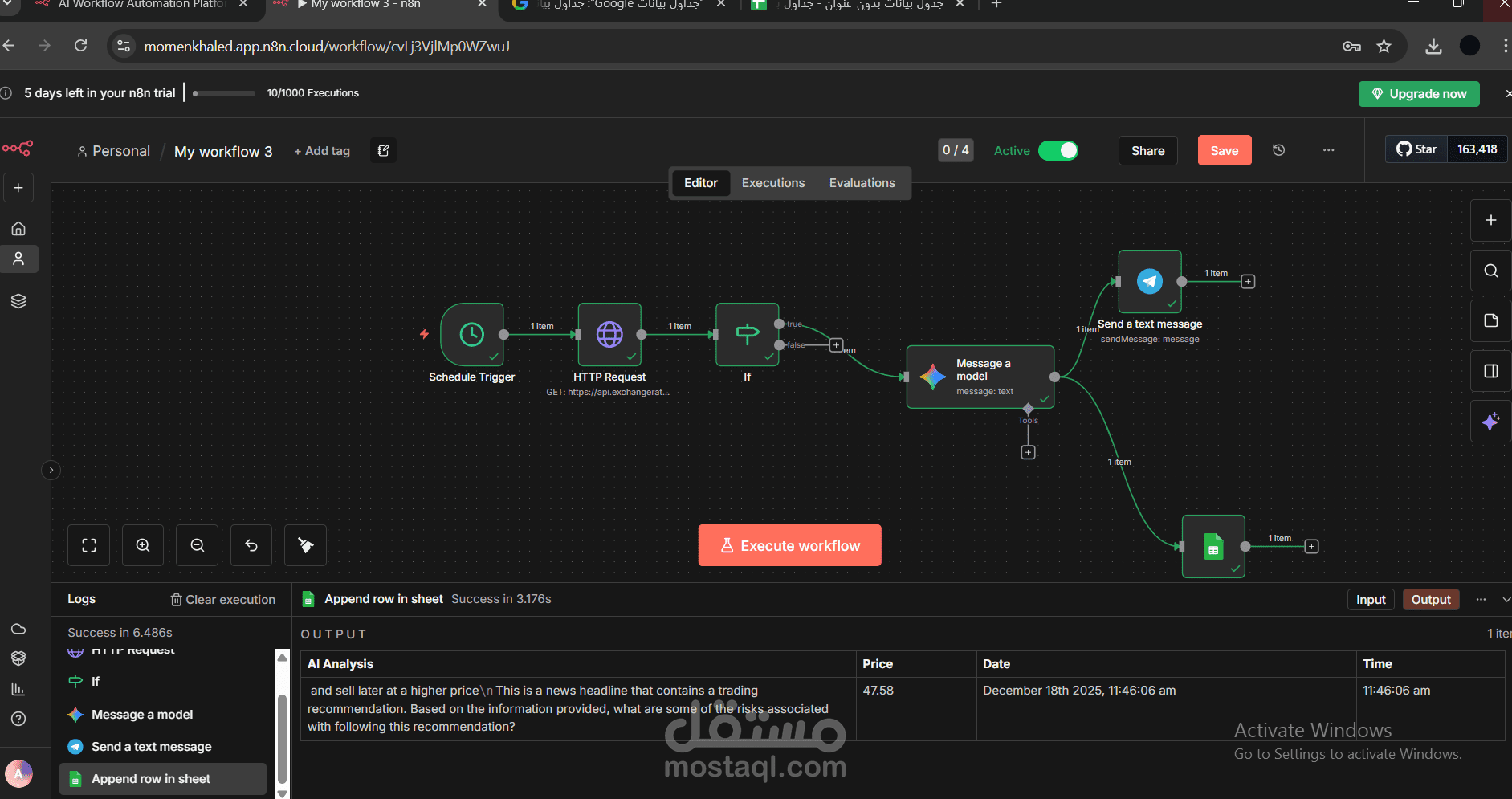Switch to the My workflow 3 browser tab
This screenshot has width=1512, height=799.
coord(381,6)
